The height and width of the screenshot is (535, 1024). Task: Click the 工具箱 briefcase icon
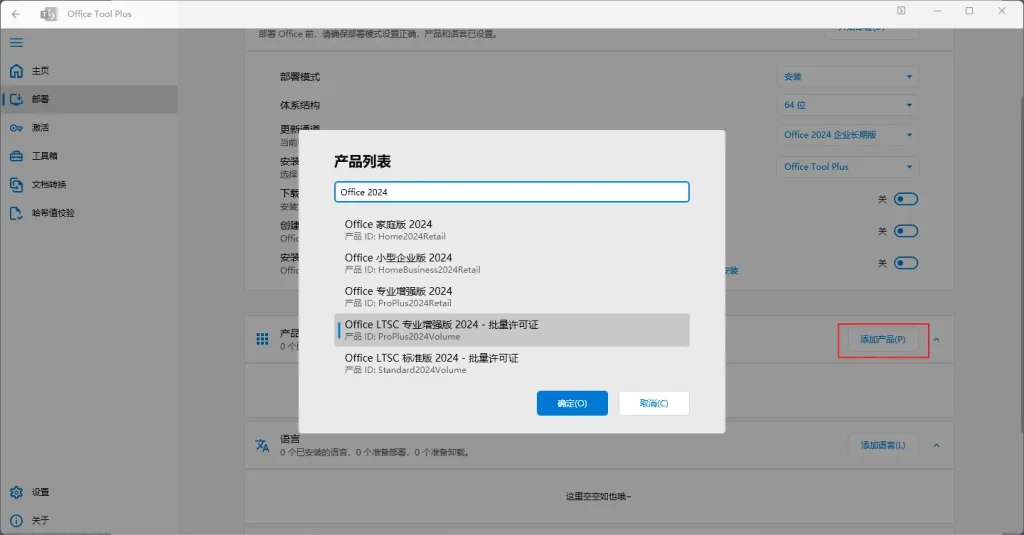click(x=16, y=156)
